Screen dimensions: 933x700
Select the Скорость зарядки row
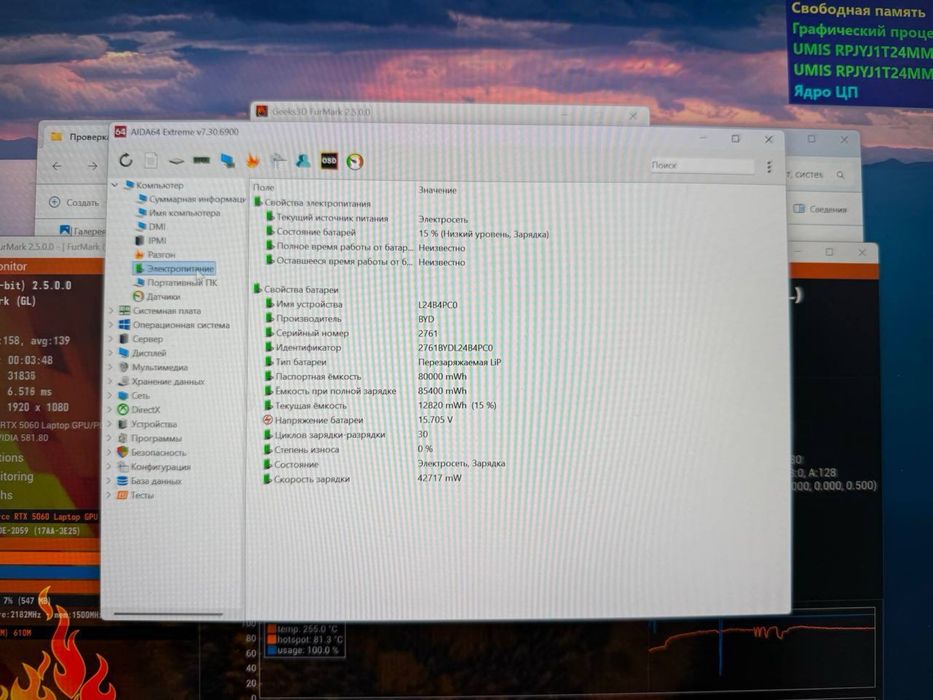[362, 479]
